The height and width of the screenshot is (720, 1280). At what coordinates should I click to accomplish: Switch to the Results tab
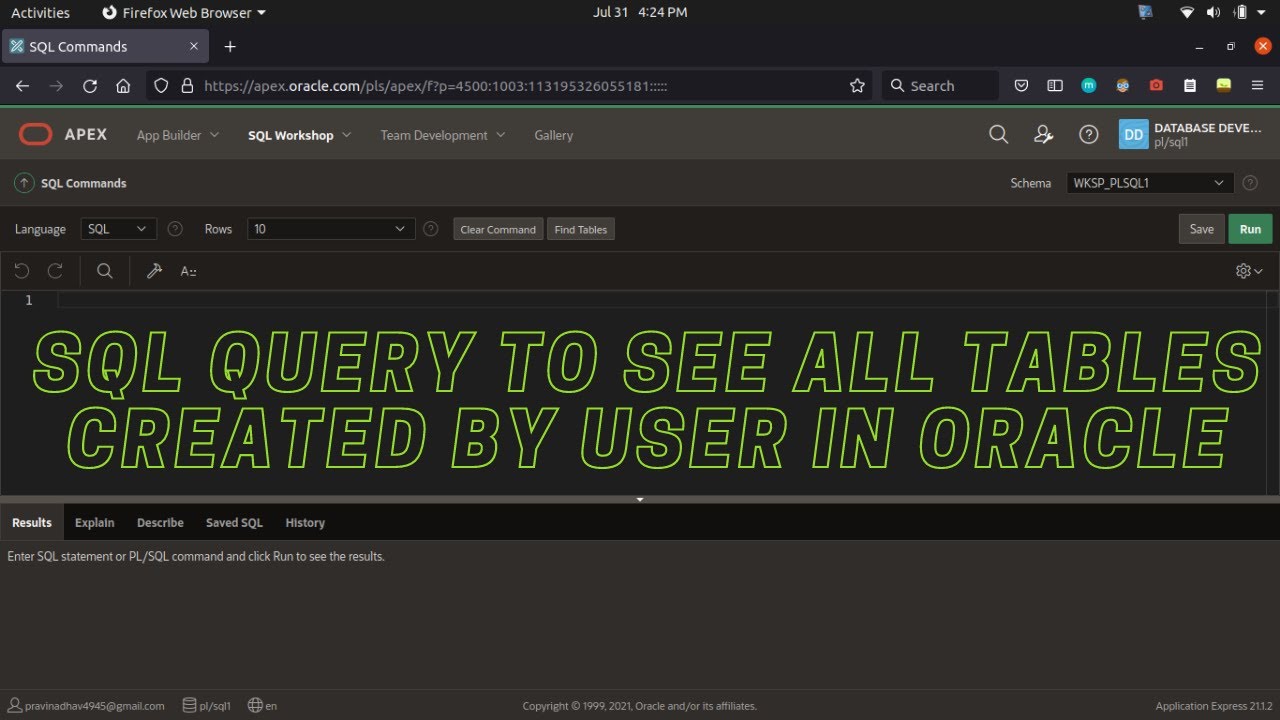click(x=32, y=523)
